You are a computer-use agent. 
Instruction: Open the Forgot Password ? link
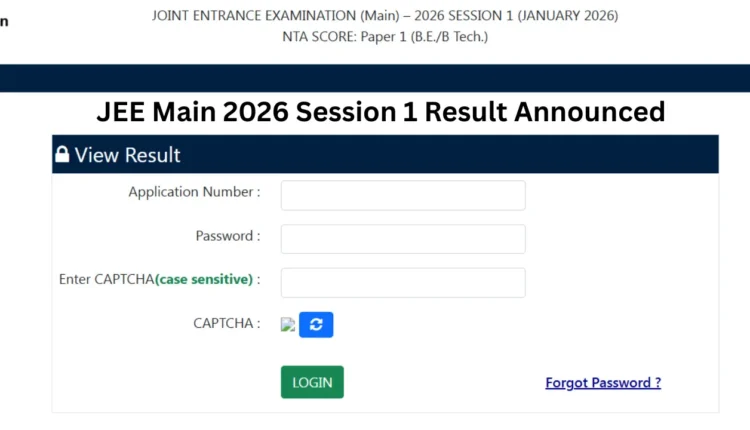pos(603,383)
